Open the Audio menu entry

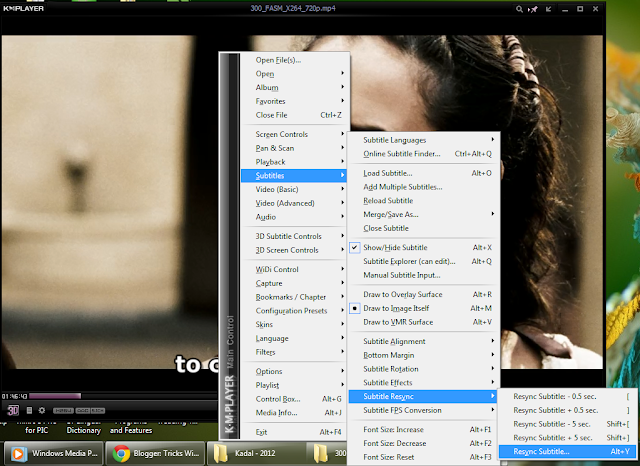[294, 217]
